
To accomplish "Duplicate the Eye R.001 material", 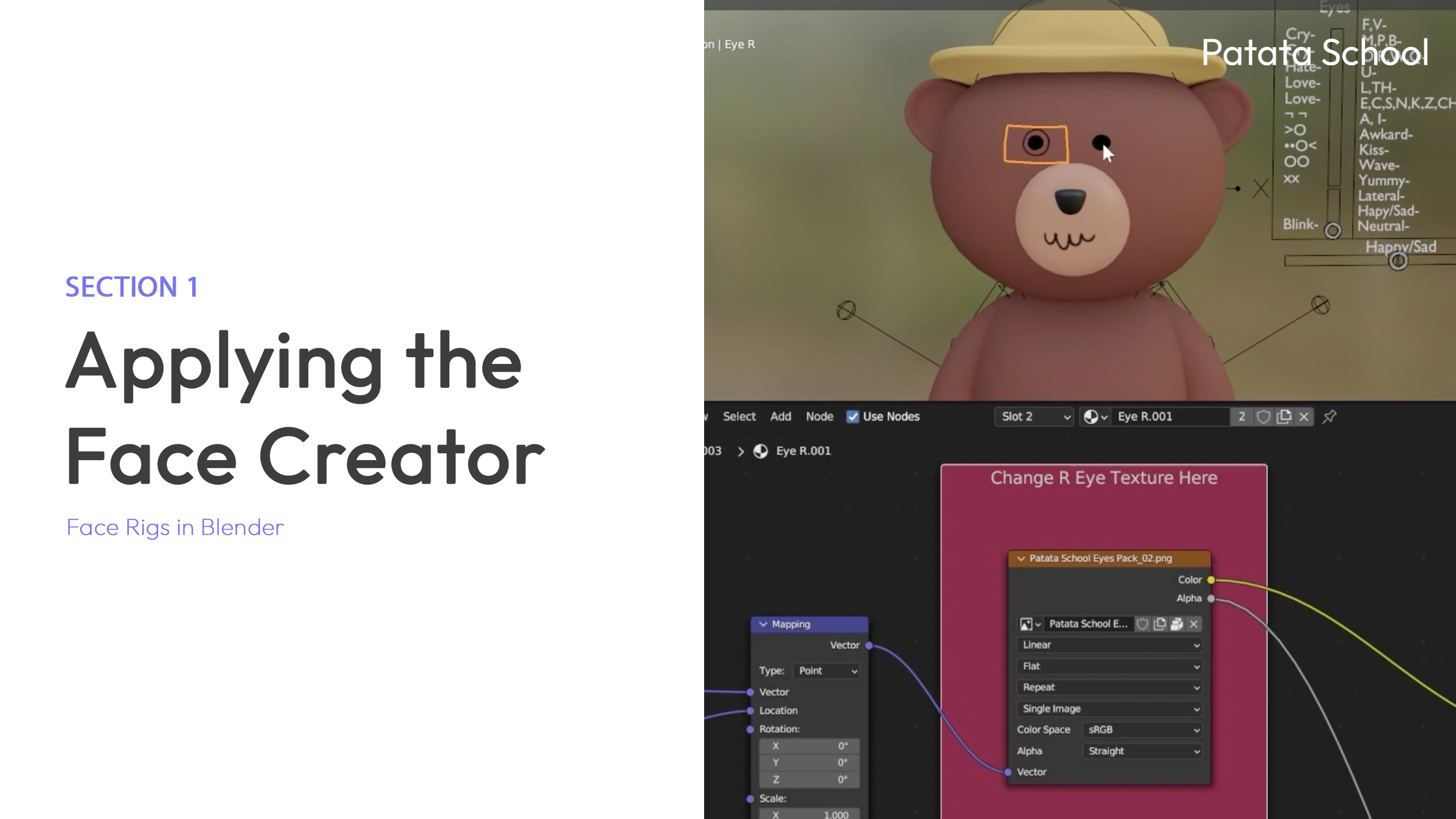I will coord(1284,416).
